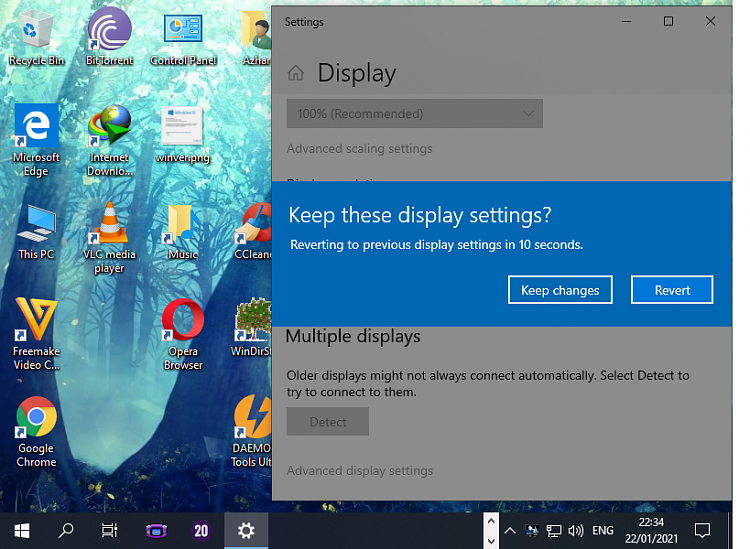
Task: Open Task View on the taskbar
Action: coord(110,530)
